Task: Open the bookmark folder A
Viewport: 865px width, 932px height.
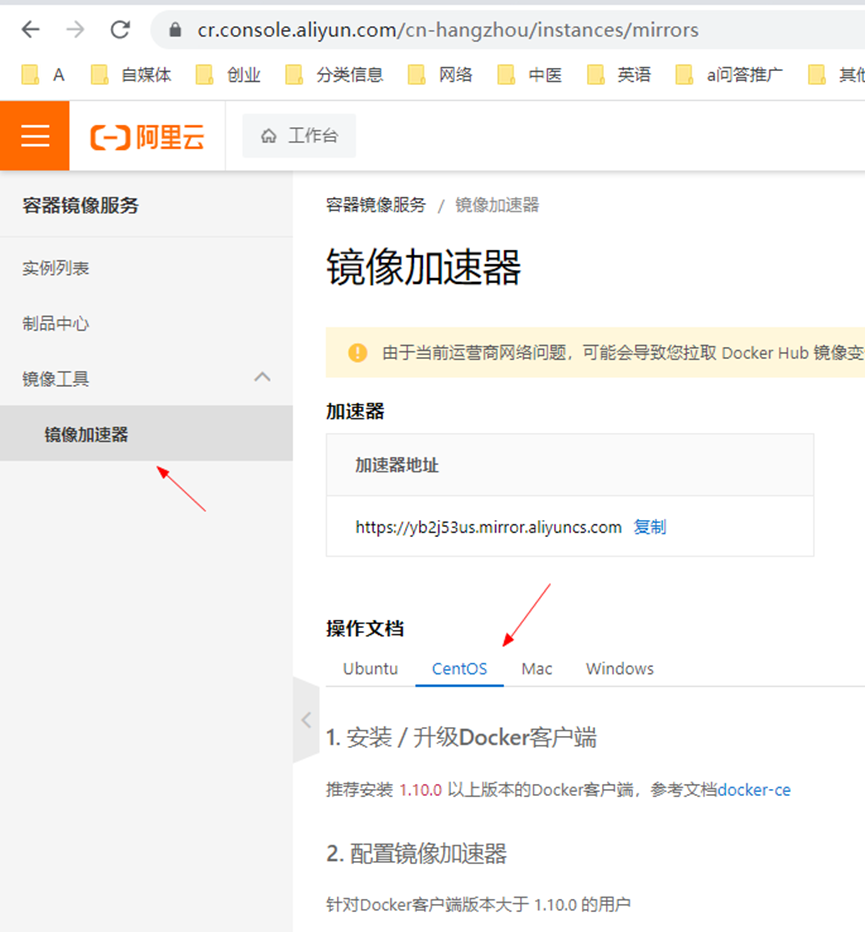Action: click(43, 75)
